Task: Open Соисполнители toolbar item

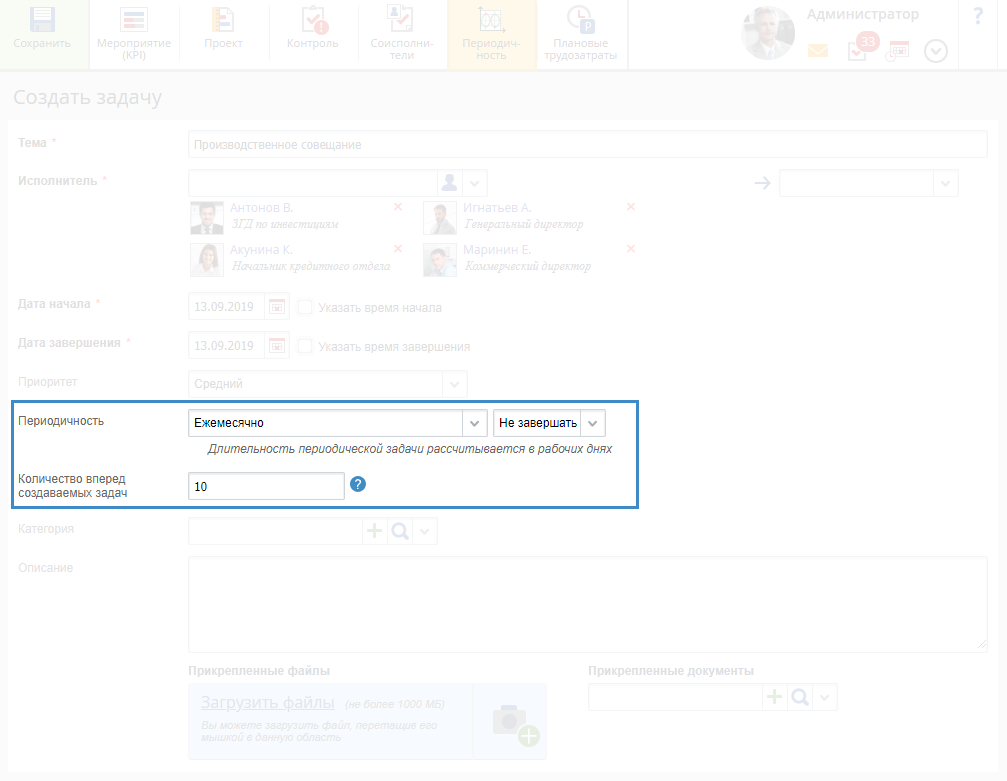Action: tap(400, 20)
